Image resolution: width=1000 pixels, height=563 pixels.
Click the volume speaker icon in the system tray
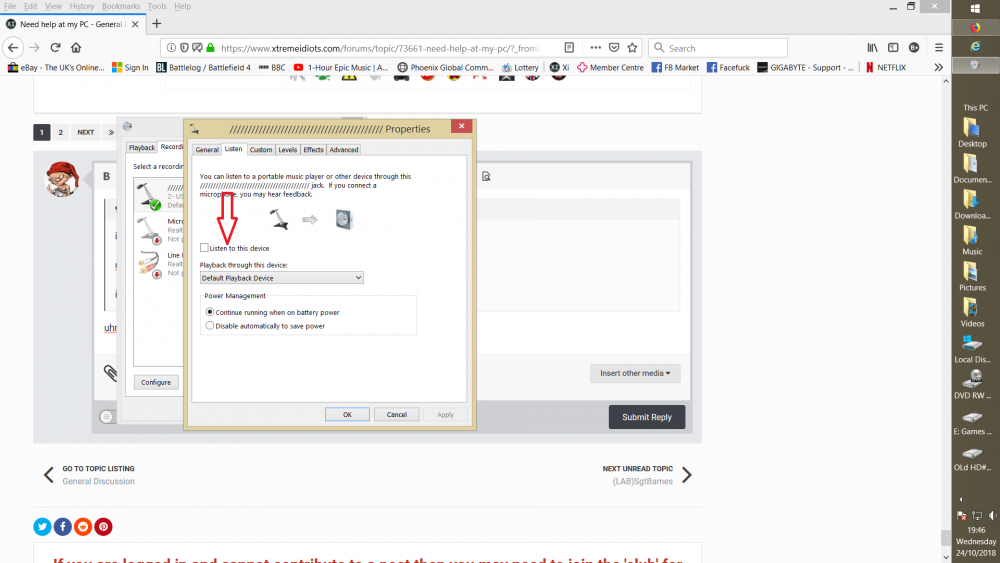992,515
